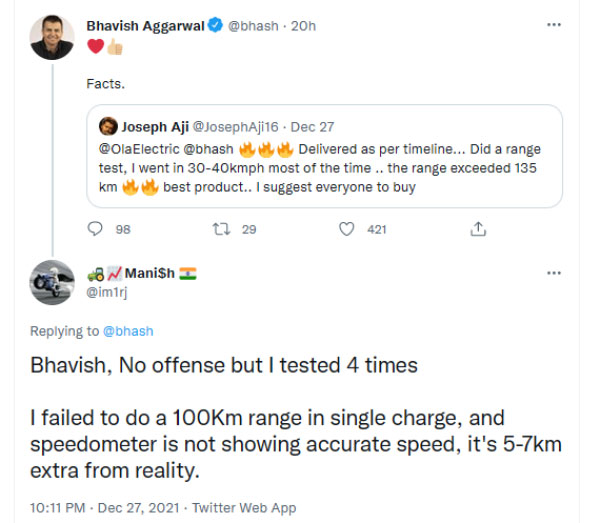Click Mani$h's profile avatar
This screenshot has height=523, width=600.
click(51, 282)
